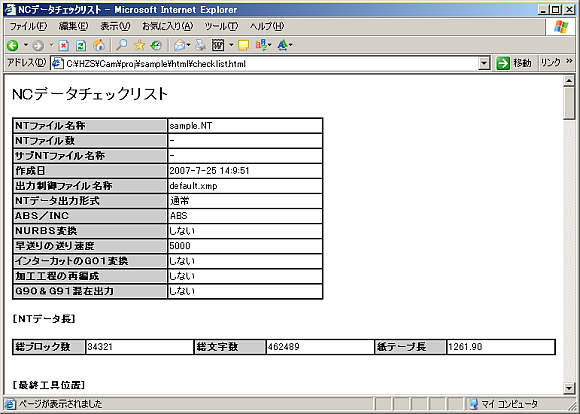Open the Search magnifier icon

click(121, 46)
